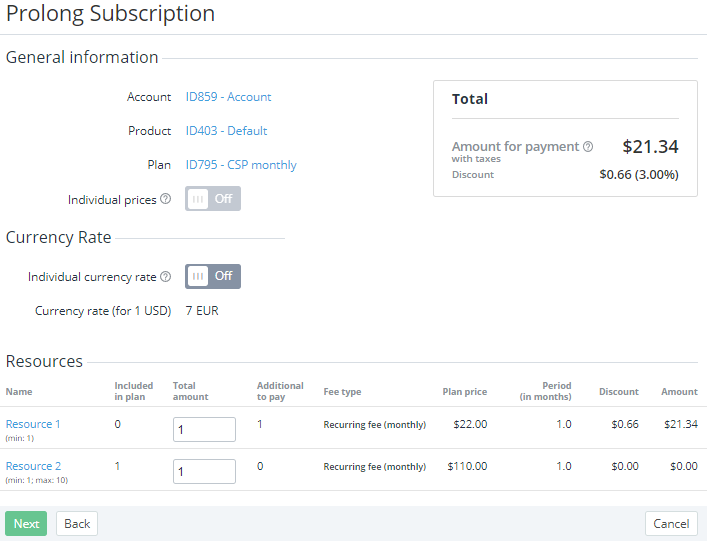Screen dimensions: 707x541
Task: Click the Plan price column header
Action: [x=464, y=392]
